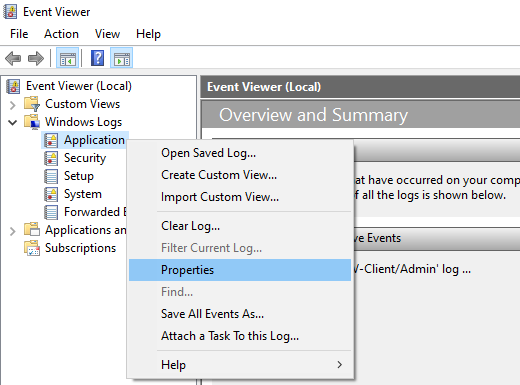Select the Security log icon in tree

point(51,158)
